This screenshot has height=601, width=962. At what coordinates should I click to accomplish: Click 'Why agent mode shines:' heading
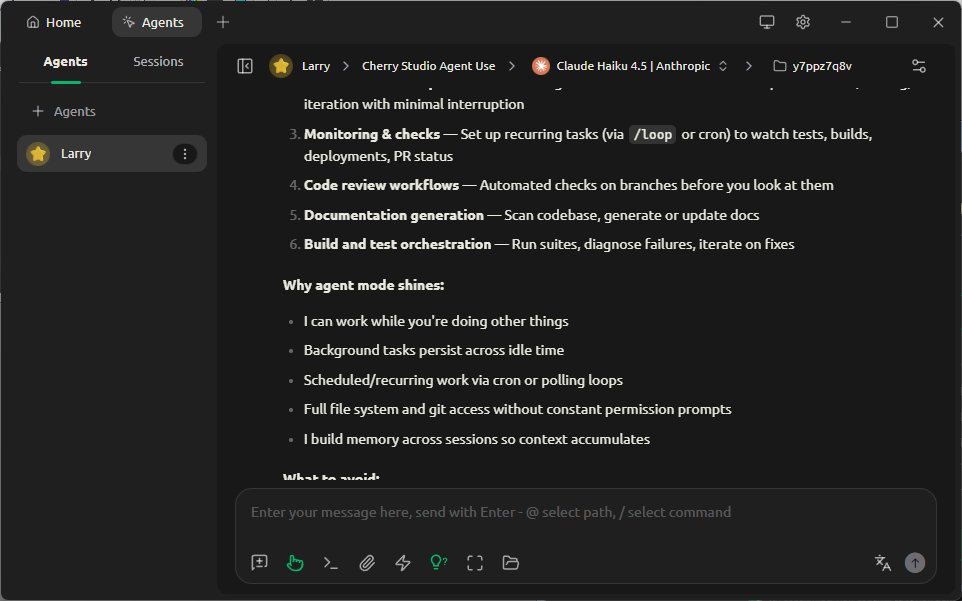pyautogui.click(x=363, y=285)
